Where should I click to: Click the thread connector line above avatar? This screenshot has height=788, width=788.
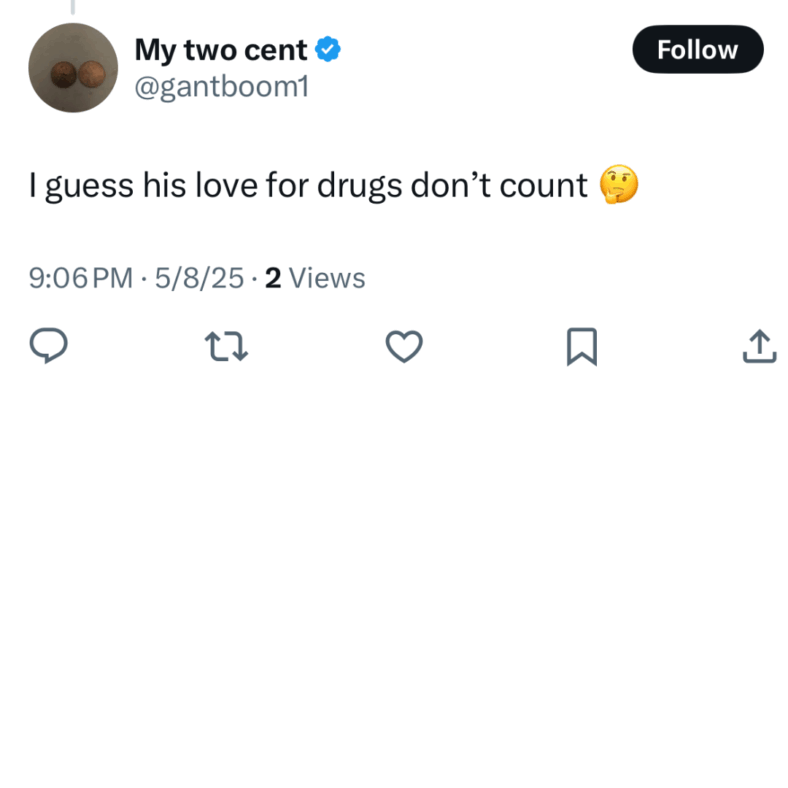[x=73, y=7]
